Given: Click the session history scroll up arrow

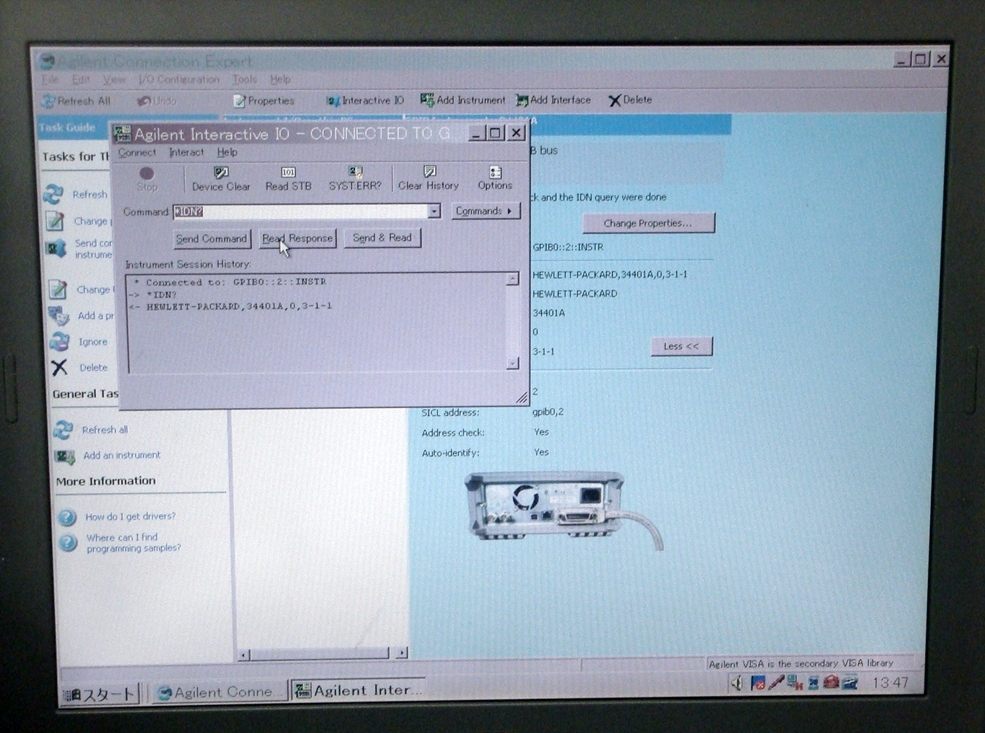Looking at the screenshot, I should (x=513, y=278).
